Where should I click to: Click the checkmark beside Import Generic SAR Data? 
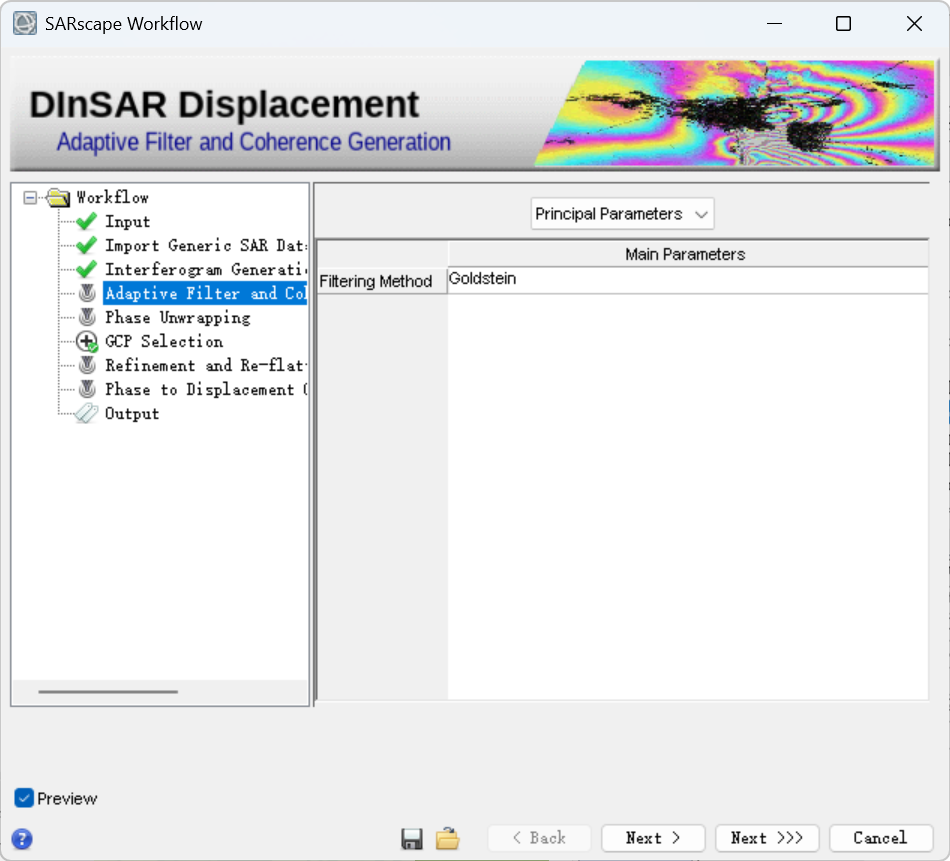87,245
